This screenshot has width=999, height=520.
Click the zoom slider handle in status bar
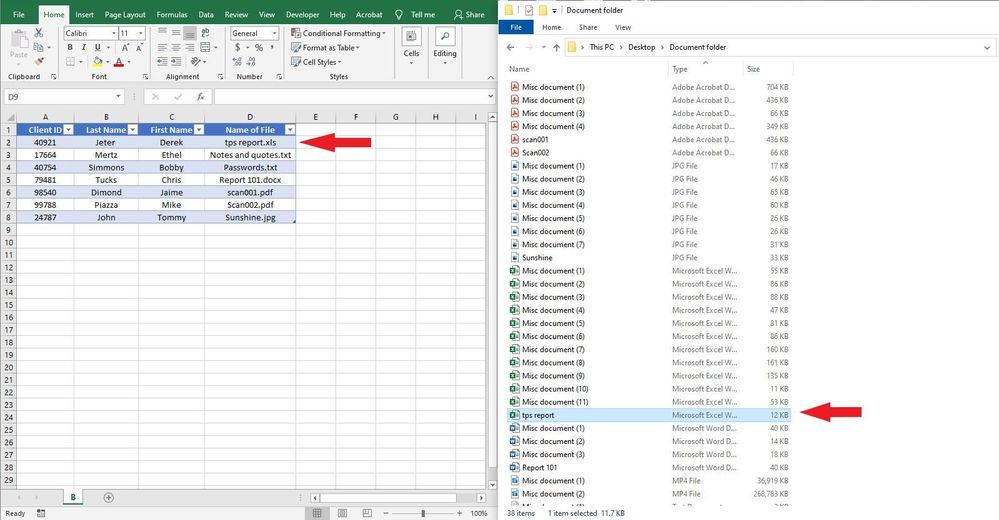point(423,513)
